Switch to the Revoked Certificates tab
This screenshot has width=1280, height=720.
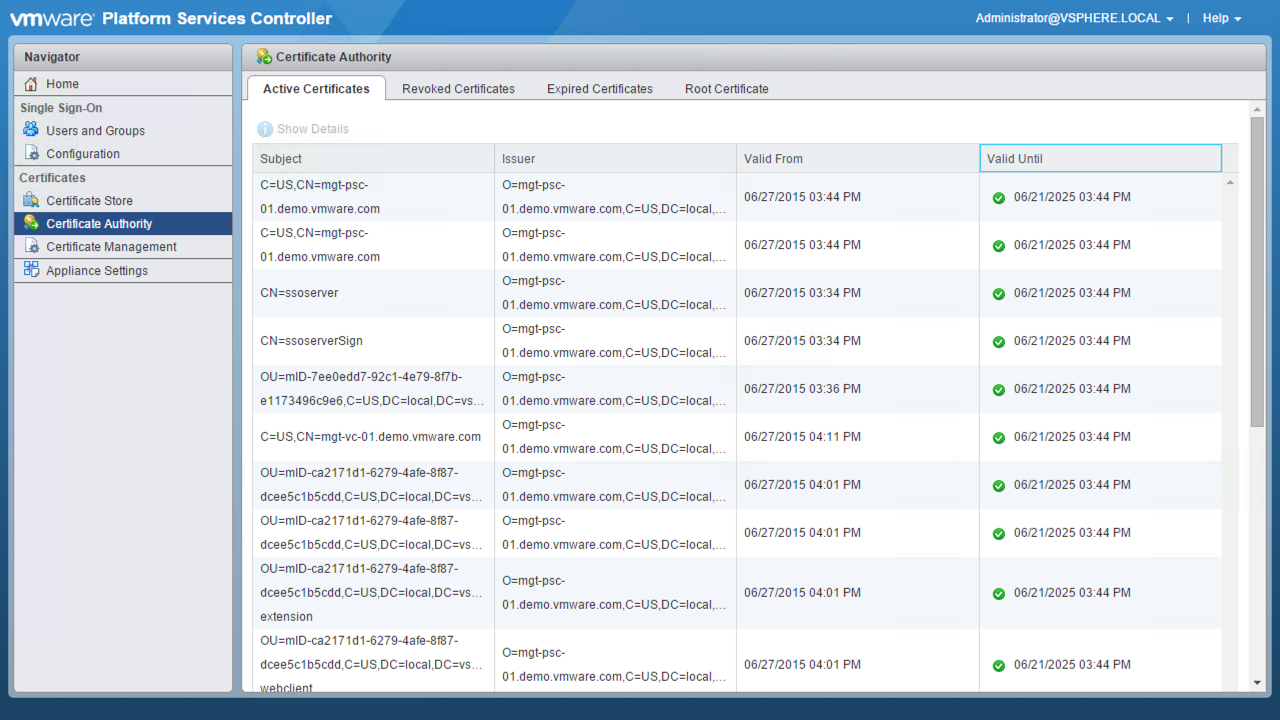[x=458, y=89]
